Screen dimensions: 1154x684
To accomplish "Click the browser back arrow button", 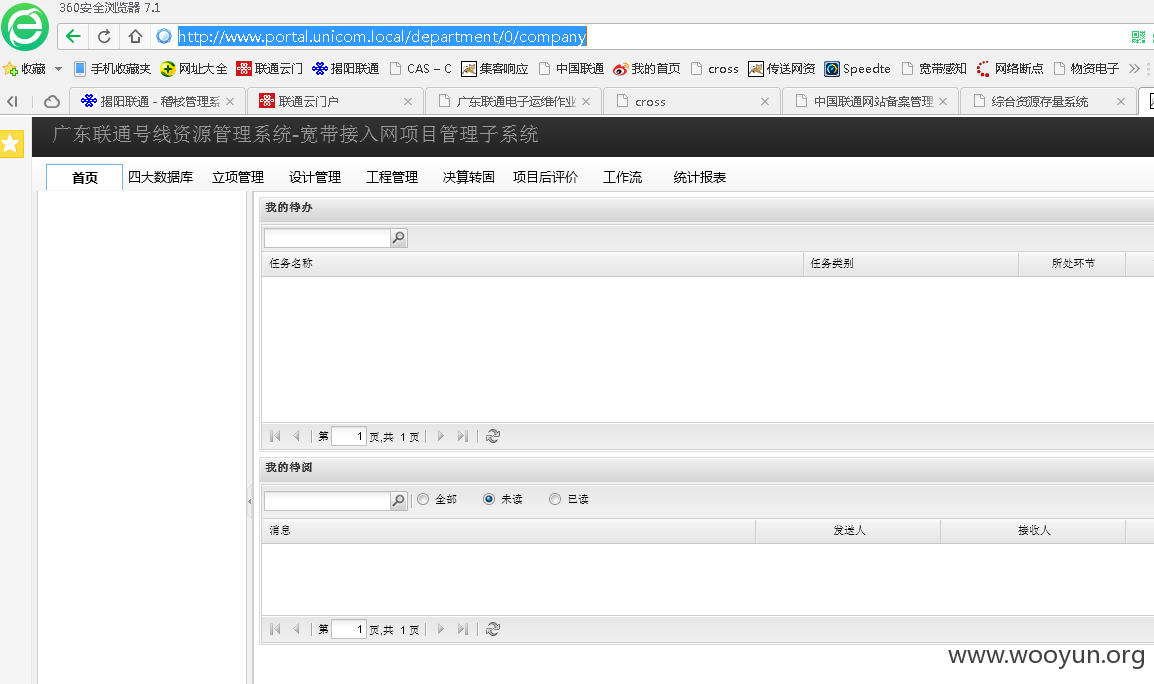I will (73, 36).
